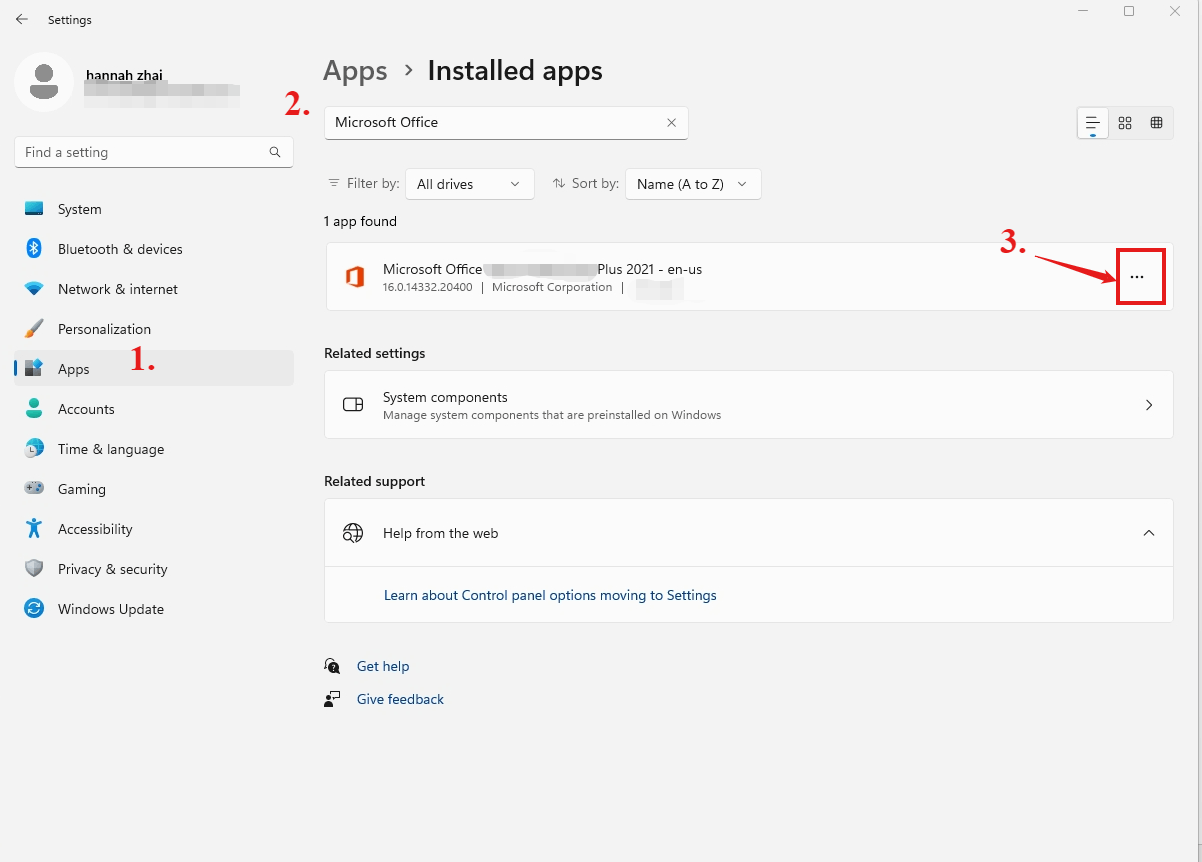Click the System components icon
This screenshot has width=1202, height=862.
tap(353, 405)
